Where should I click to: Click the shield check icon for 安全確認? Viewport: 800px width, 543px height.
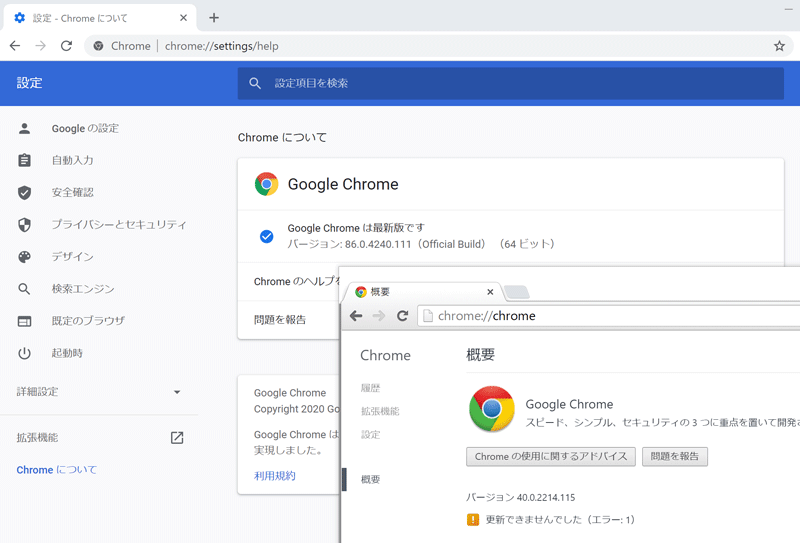(x=24, y=192)
